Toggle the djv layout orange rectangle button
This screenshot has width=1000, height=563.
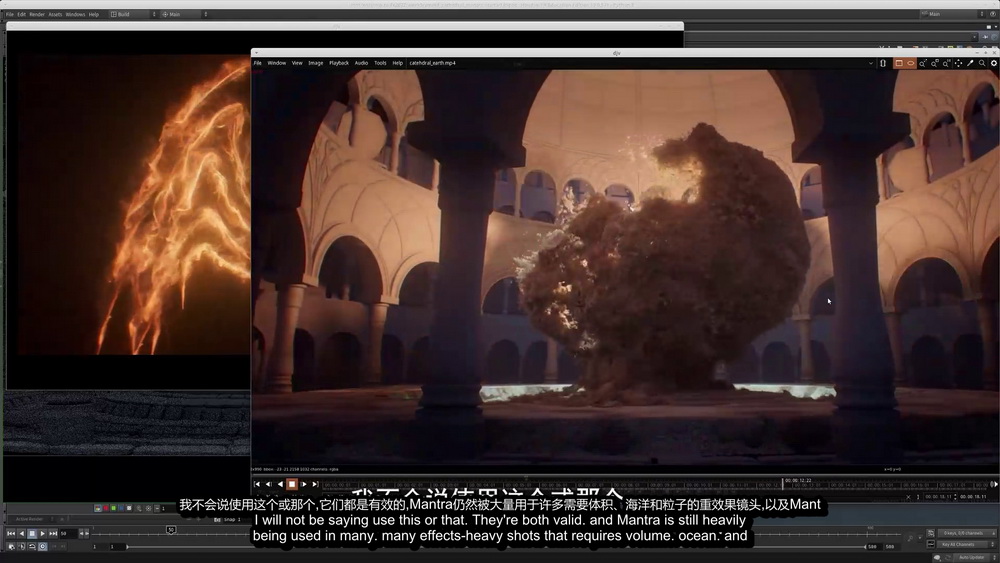point(899,63)
